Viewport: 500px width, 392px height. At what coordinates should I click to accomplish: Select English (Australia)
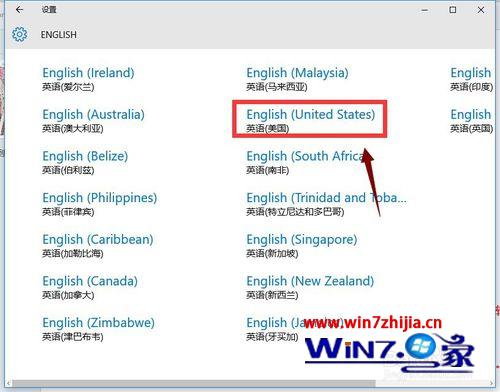pos(93,121)
